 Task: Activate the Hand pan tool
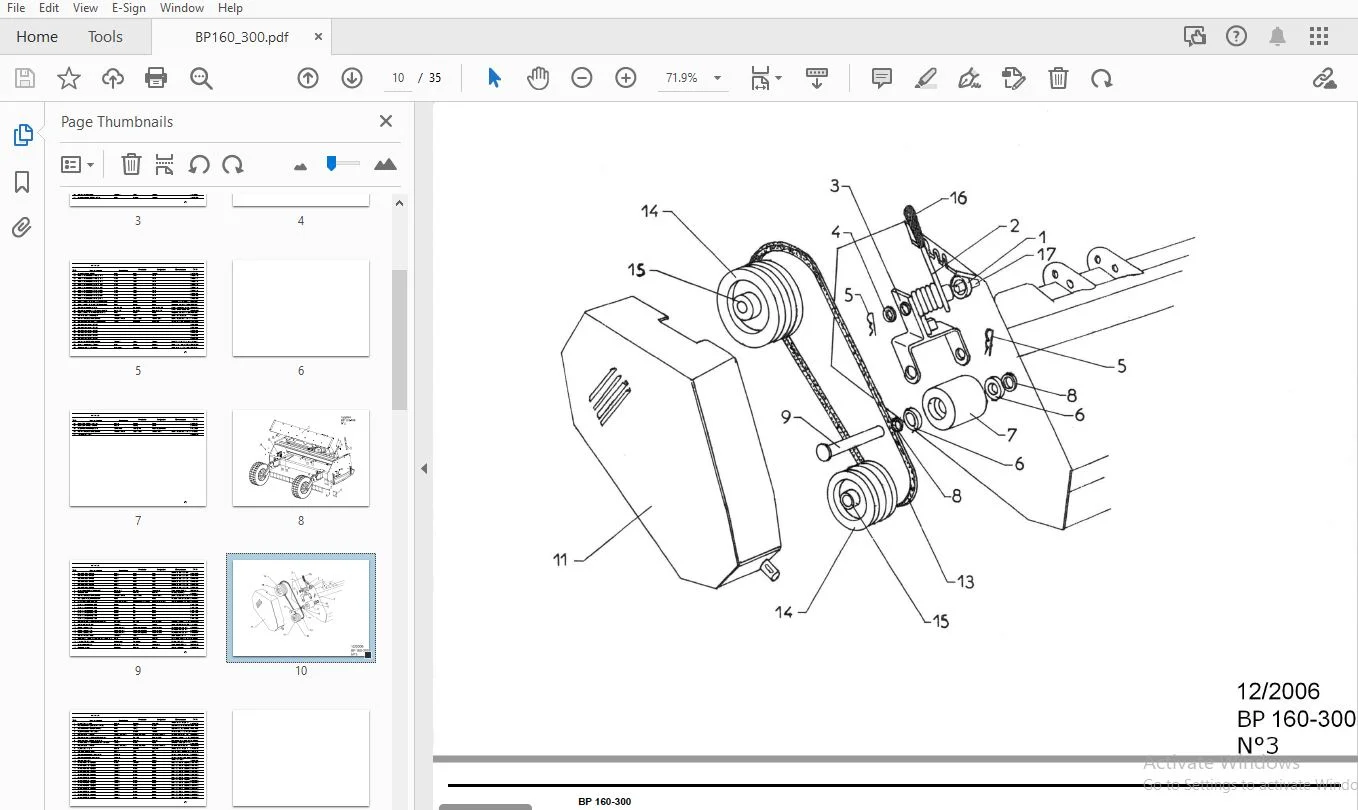tap(538, 78)
